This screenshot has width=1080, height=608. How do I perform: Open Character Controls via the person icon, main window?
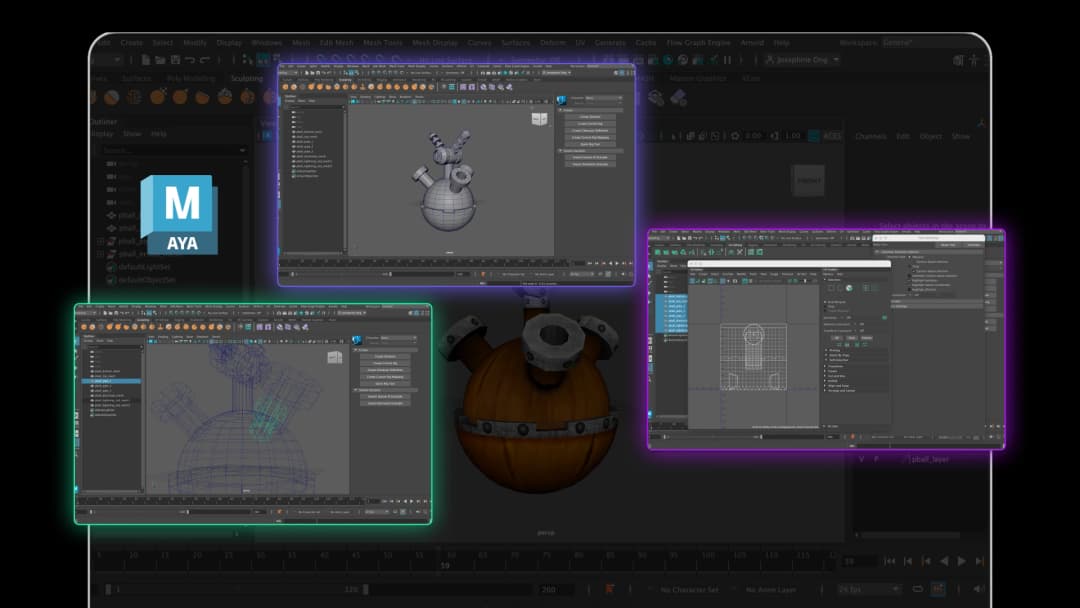pos(974,61)
